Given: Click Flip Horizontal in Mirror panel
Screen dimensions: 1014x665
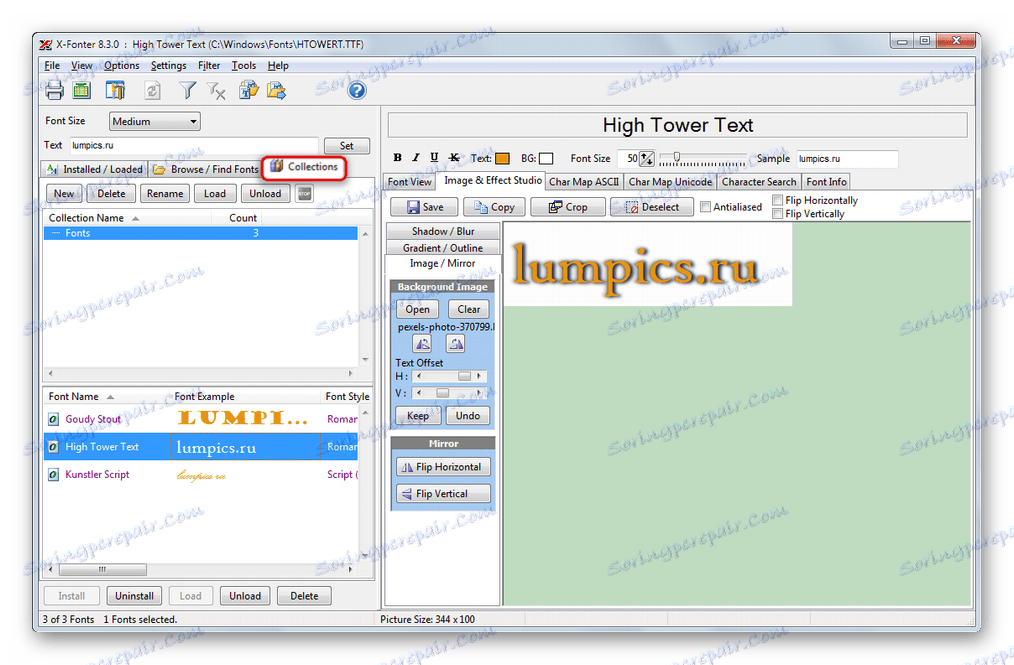Looking at the screenshot, I should [x=443, y=467].
